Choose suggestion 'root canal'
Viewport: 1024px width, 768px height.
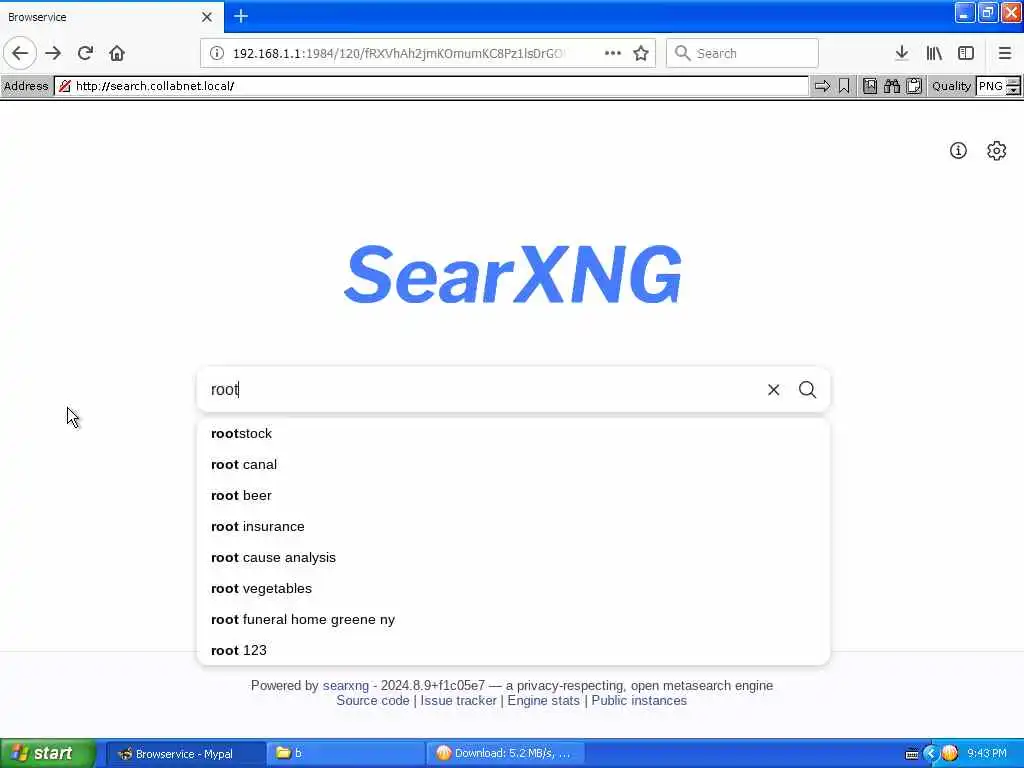(x=513, y=464)
